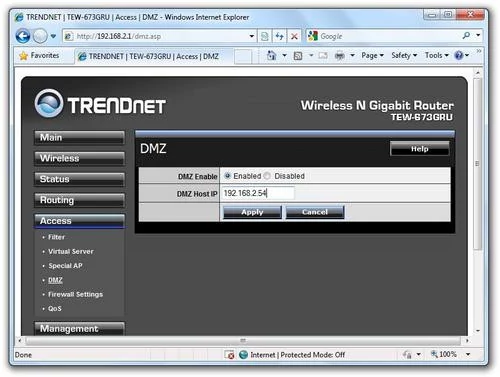Open the Page menu

tap(372, 56)
